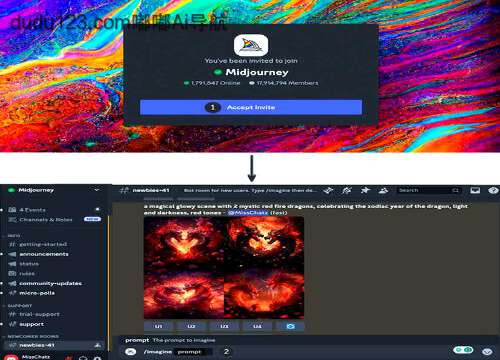The height and width of the screenshot is (360, 500).
Task: Click the blue re-roll refresh icon button
Action: click(x=290, y=326)
